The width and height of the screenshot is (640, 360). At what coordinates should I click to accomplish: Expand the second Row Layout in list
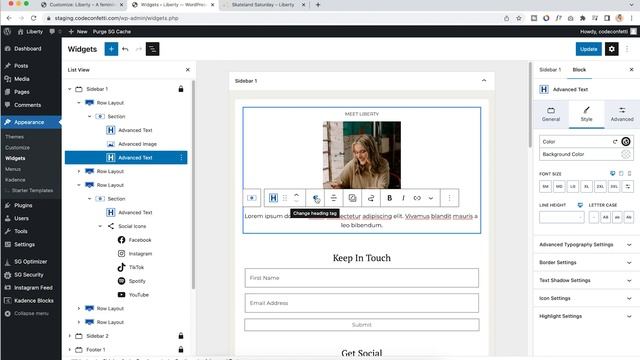[79, 171]
